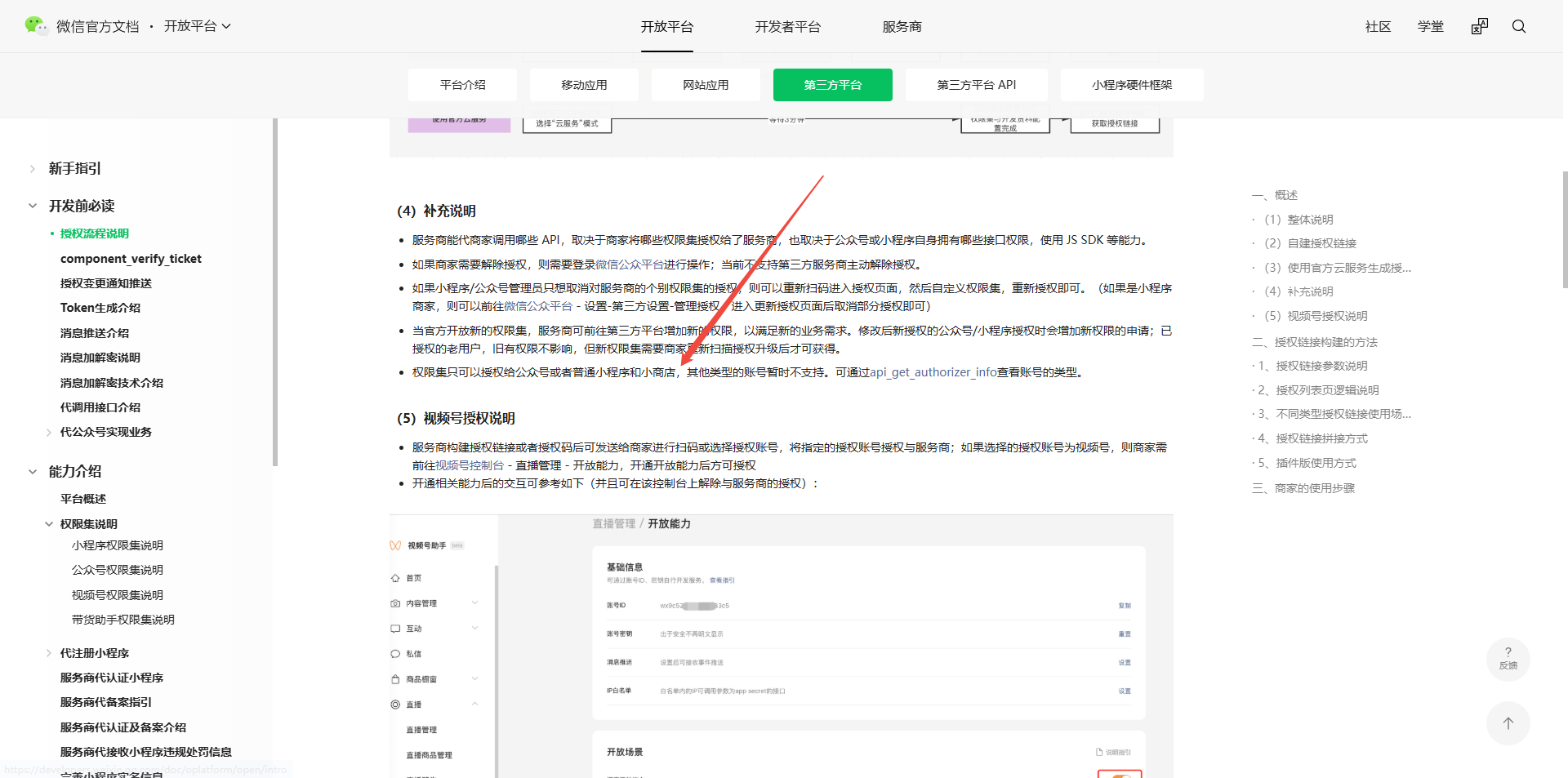Switch to the 服务商 top tab
The image size is (1568, 778).
pyautogui.click(x=902, y=26)
